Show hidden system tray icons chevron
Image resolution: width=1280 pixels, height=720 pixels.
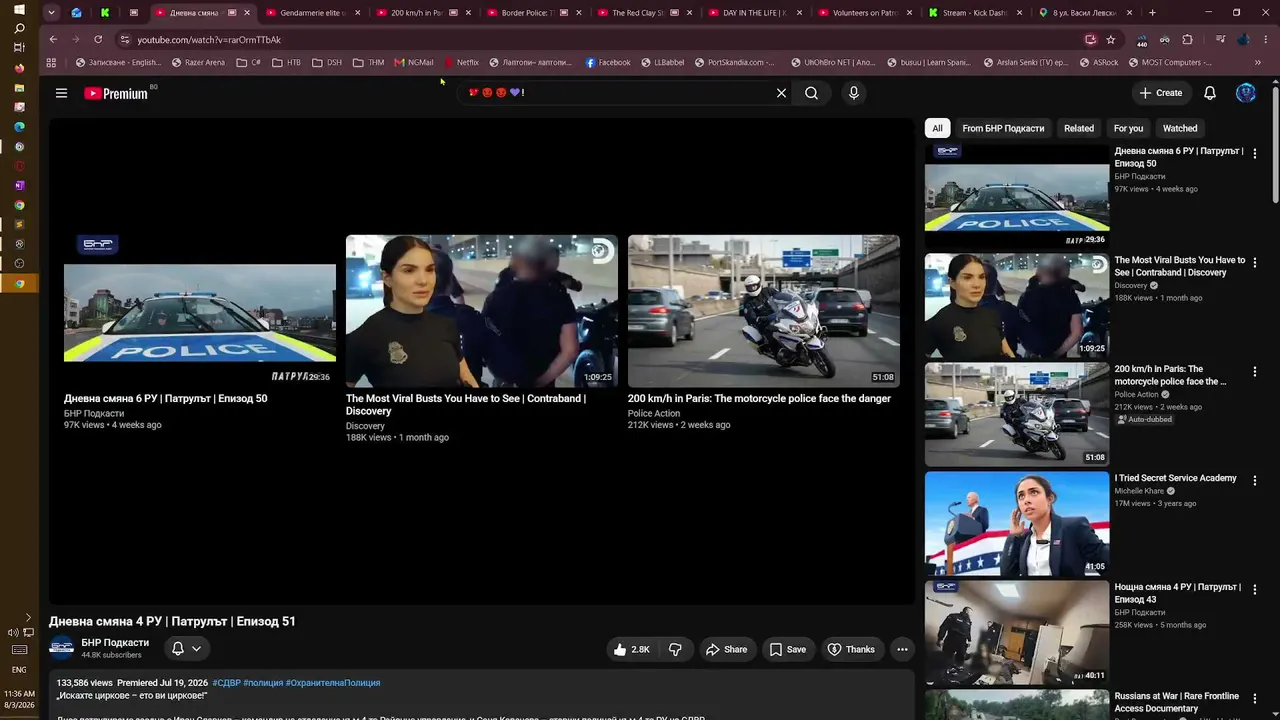coord(28,618)
